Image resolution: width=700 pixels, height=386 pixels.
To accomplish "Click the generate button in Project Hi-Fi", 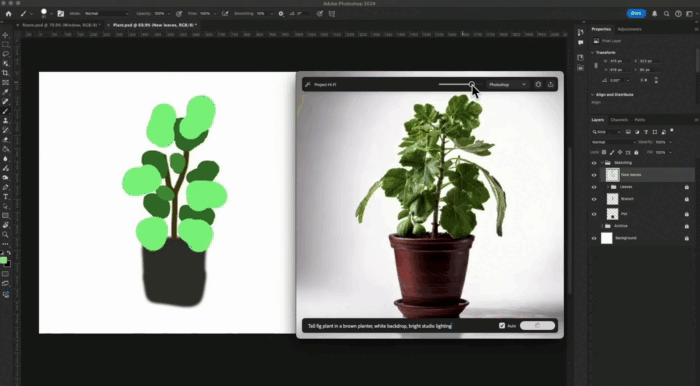I will pos(538,326).
